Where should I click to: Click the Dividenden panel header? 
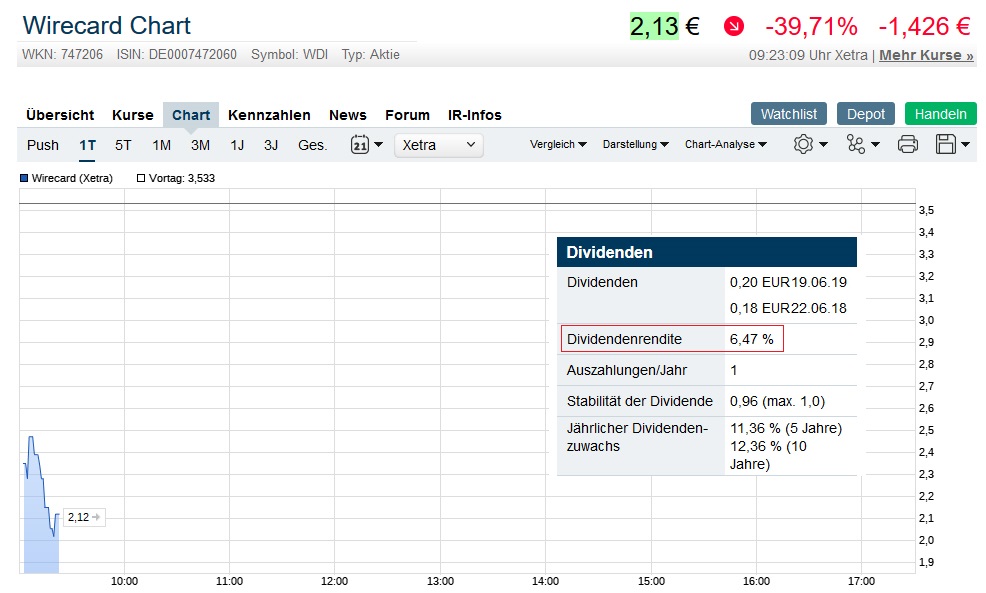[x=707, y=252]
